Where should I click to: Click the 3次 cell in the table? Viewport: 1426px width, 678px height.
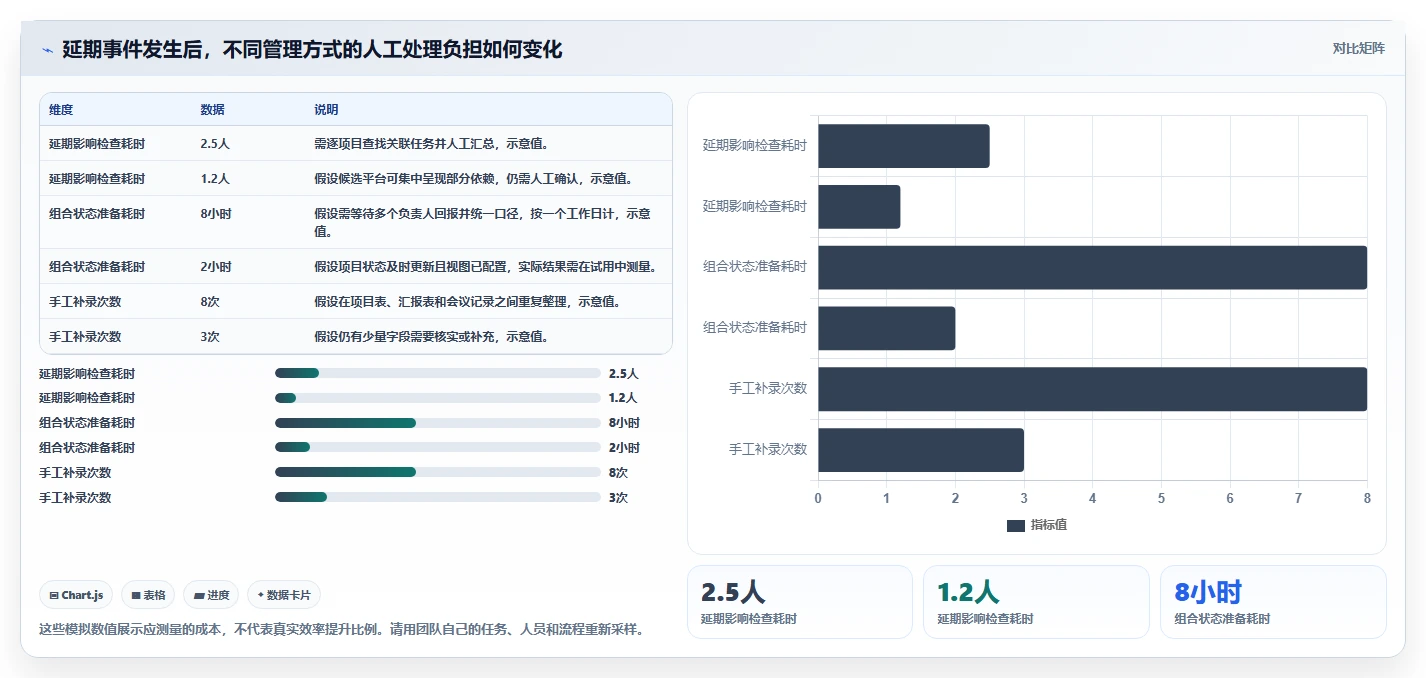pyautogui.click(x=210, y=337)
